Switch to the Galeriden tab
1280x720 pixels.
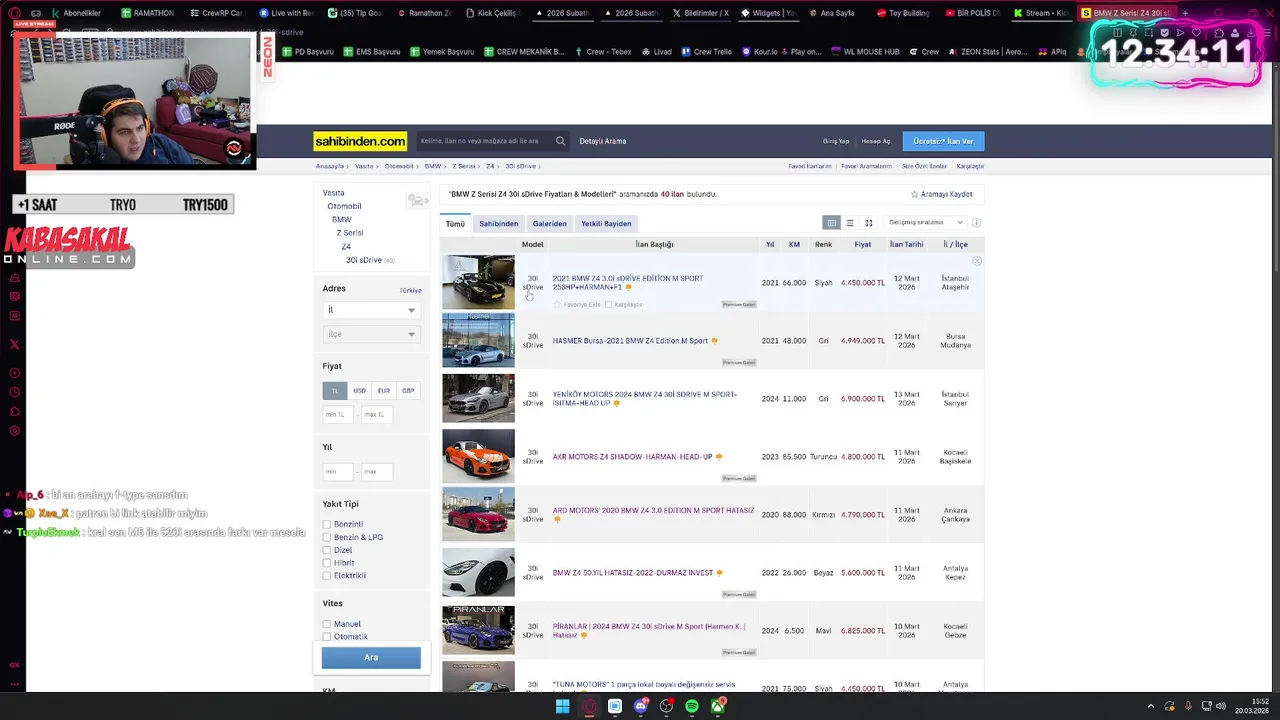[549, 224]
